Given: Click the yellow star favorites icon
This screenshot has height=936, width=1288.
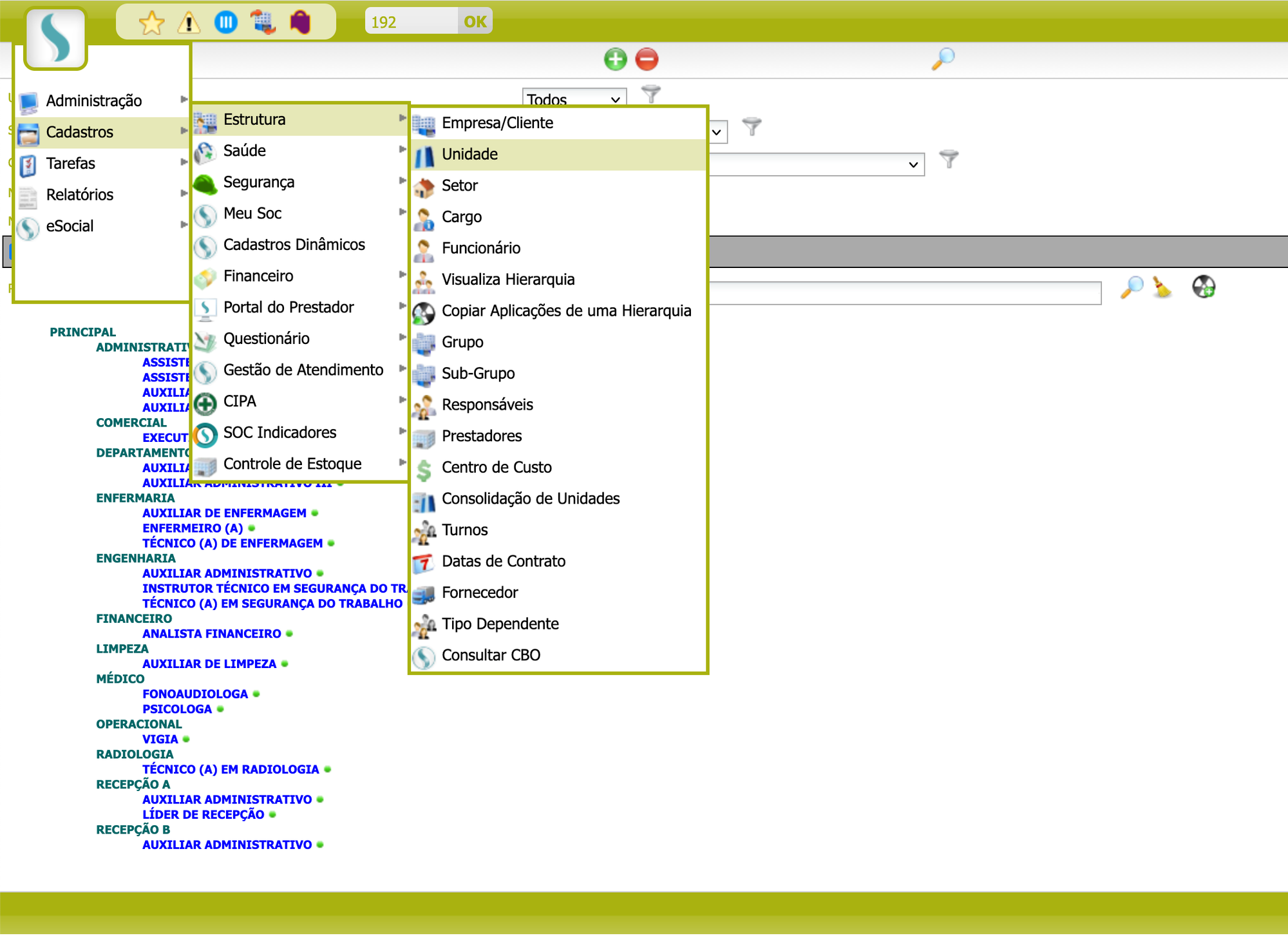Looking at the screenshot, I should click(x=151, y=23).
